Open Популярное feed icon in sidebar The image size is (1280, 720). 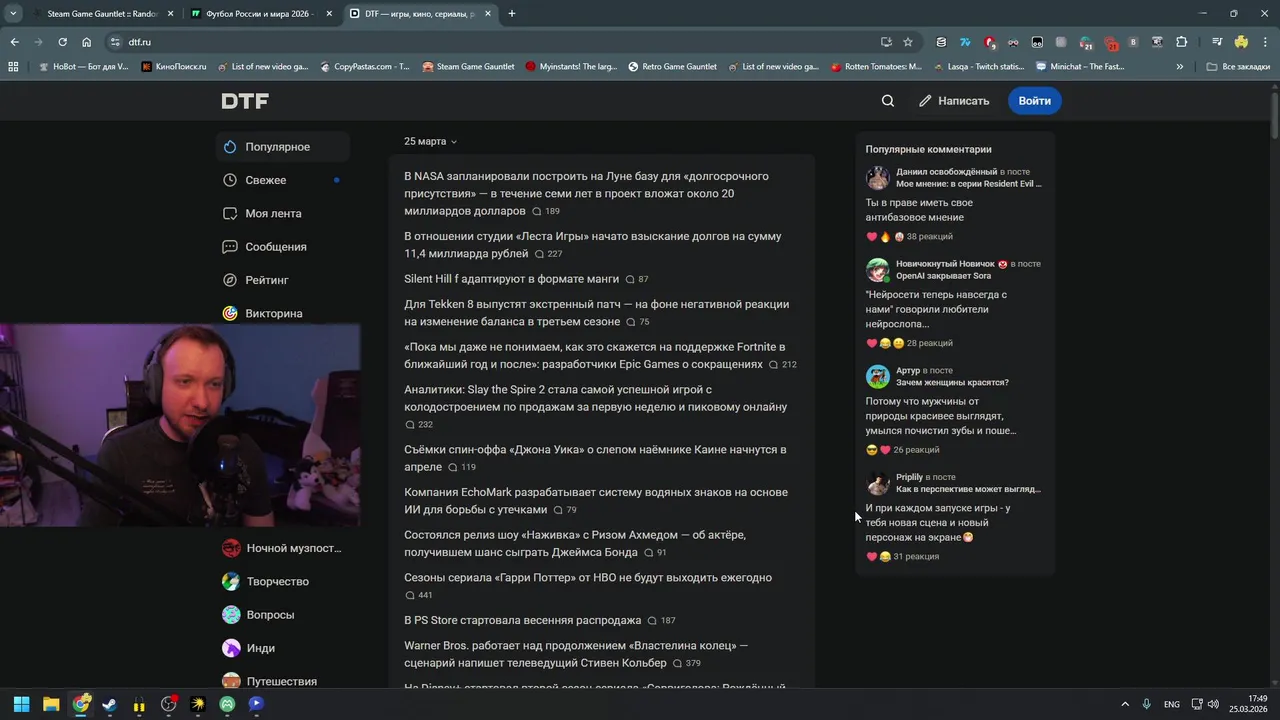coord(230,147)
